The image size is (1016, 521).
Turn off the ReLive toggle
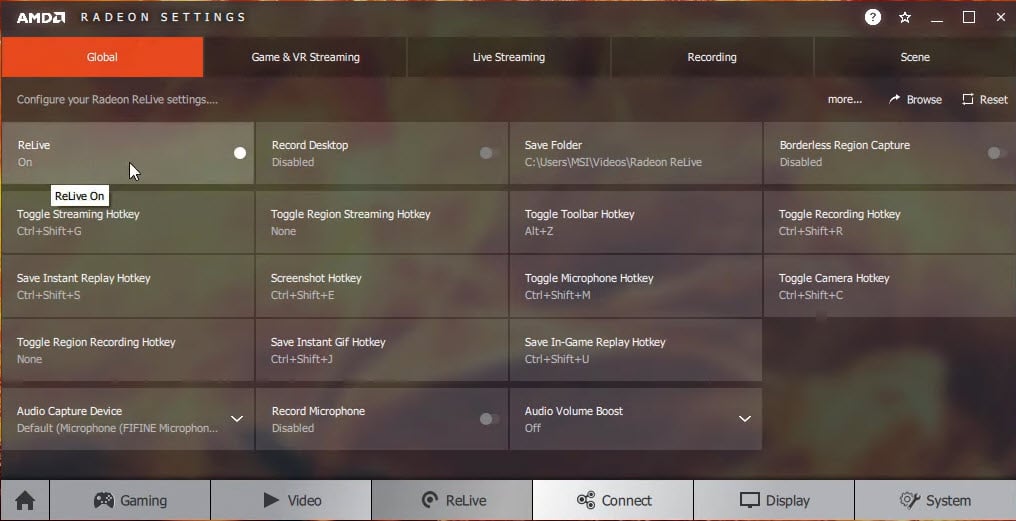(x=239, y=153)
